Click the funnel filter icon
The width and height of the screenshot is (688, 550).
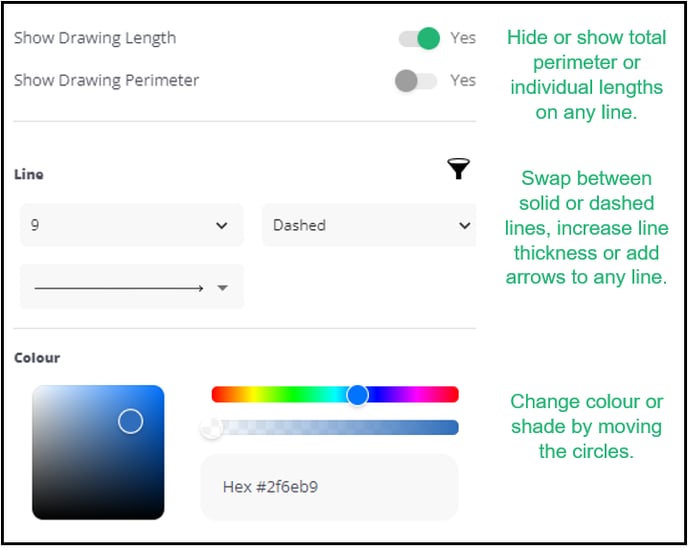[x=459, y=169]
